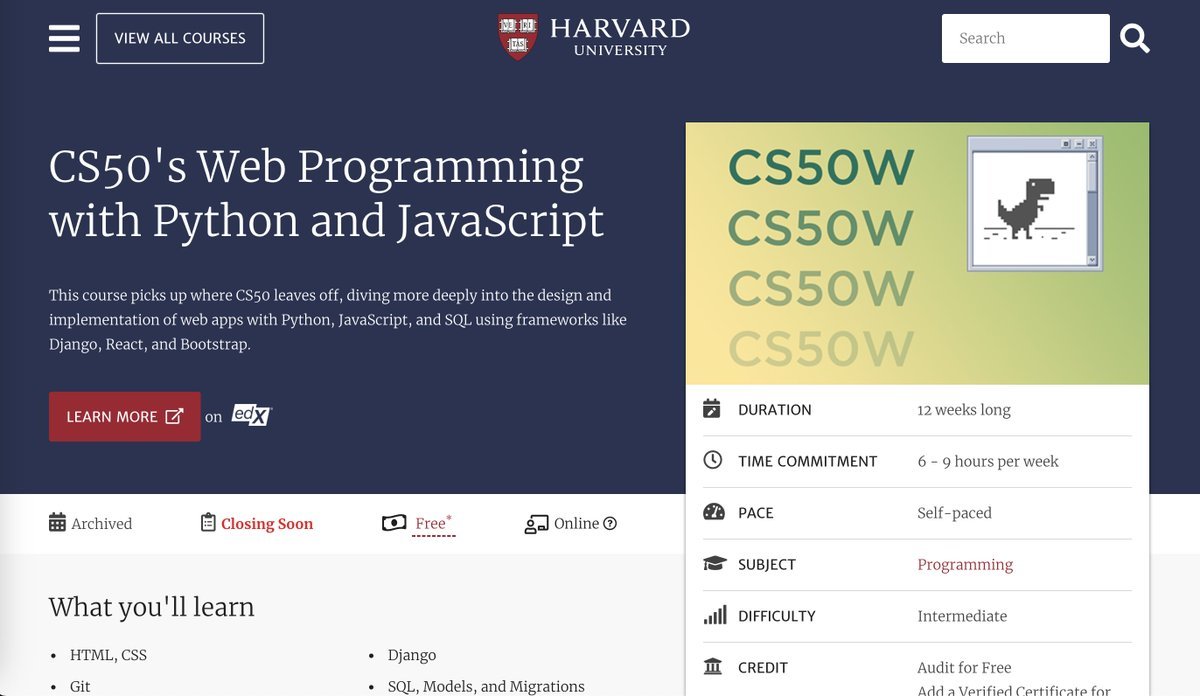
Task: Click the Learn More button
Action: [x=125, y=416]
